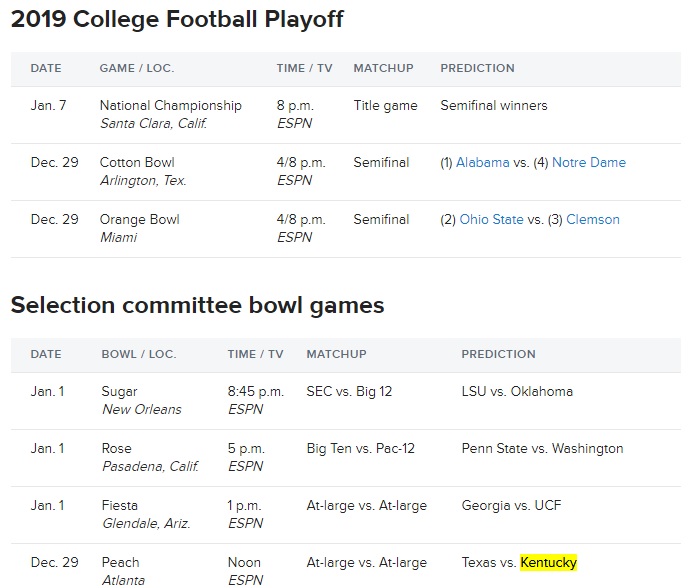This screenshot has height=588, width=698.
Task: Open the Alabama team link
Action: click(483, 162)
